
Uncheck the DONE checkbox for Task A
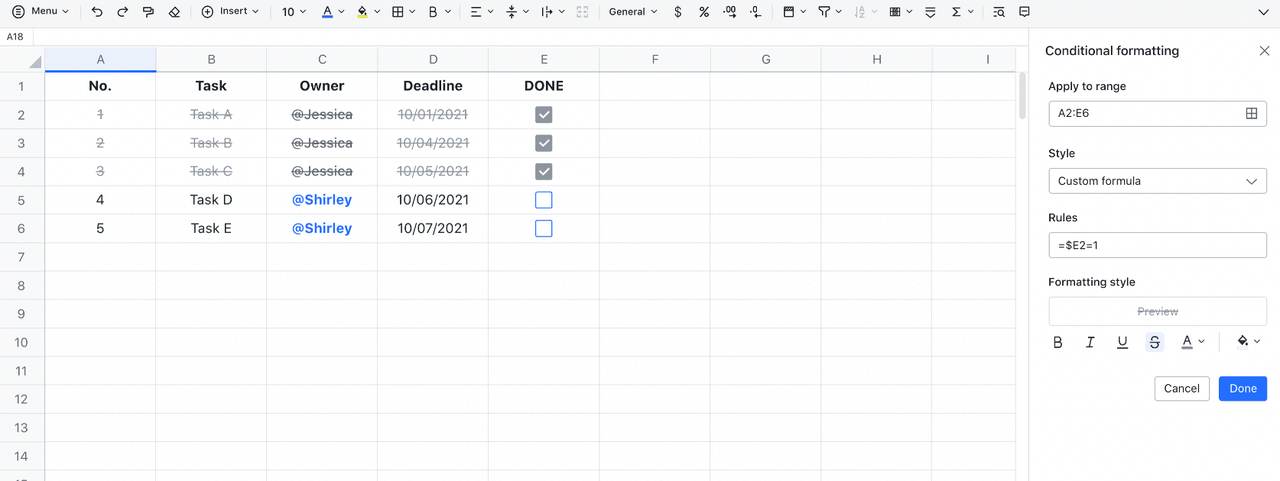pyautogui.click(x=543, y=115)
